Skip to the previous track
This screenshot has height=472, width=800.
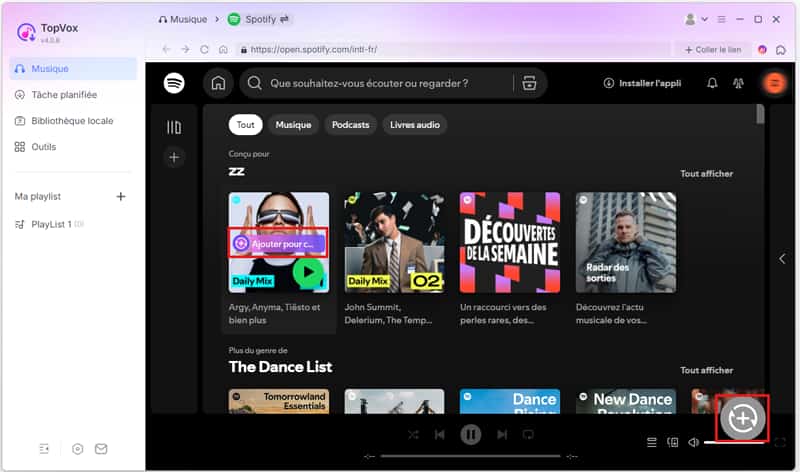point(439,435)
